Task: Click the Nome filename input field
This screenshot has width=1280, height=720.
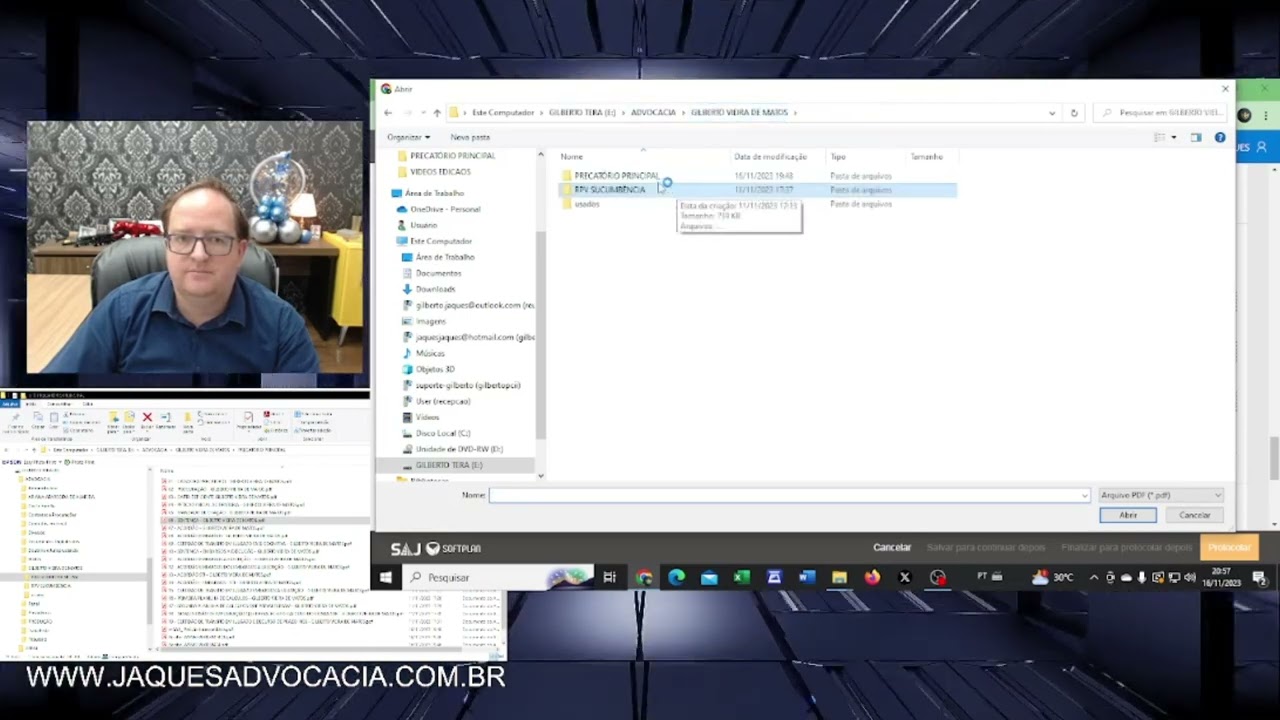Action: click(789, 495)
